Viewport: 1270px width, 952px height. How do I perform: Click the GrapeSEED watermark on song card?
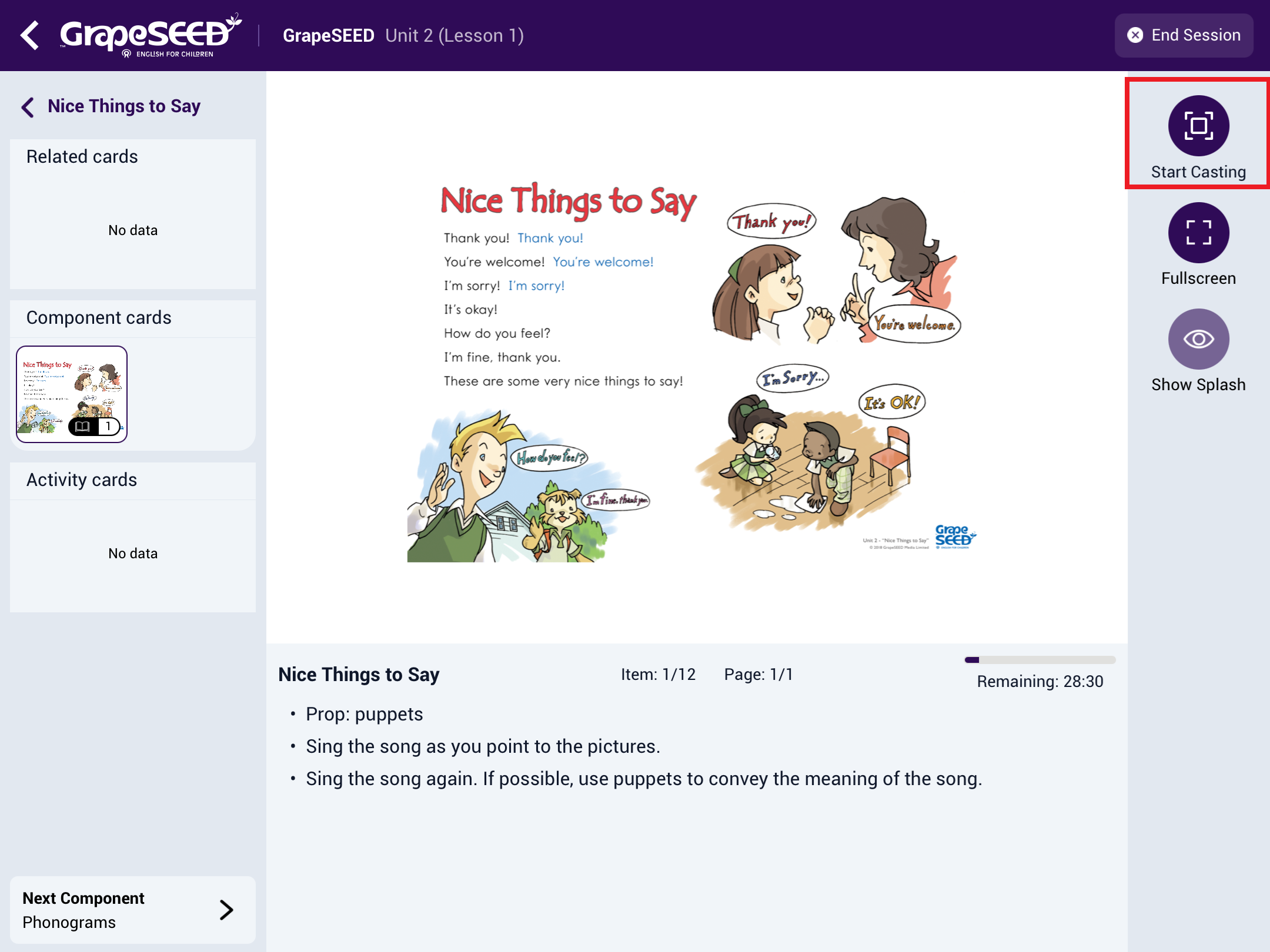[x=955, y=537]
